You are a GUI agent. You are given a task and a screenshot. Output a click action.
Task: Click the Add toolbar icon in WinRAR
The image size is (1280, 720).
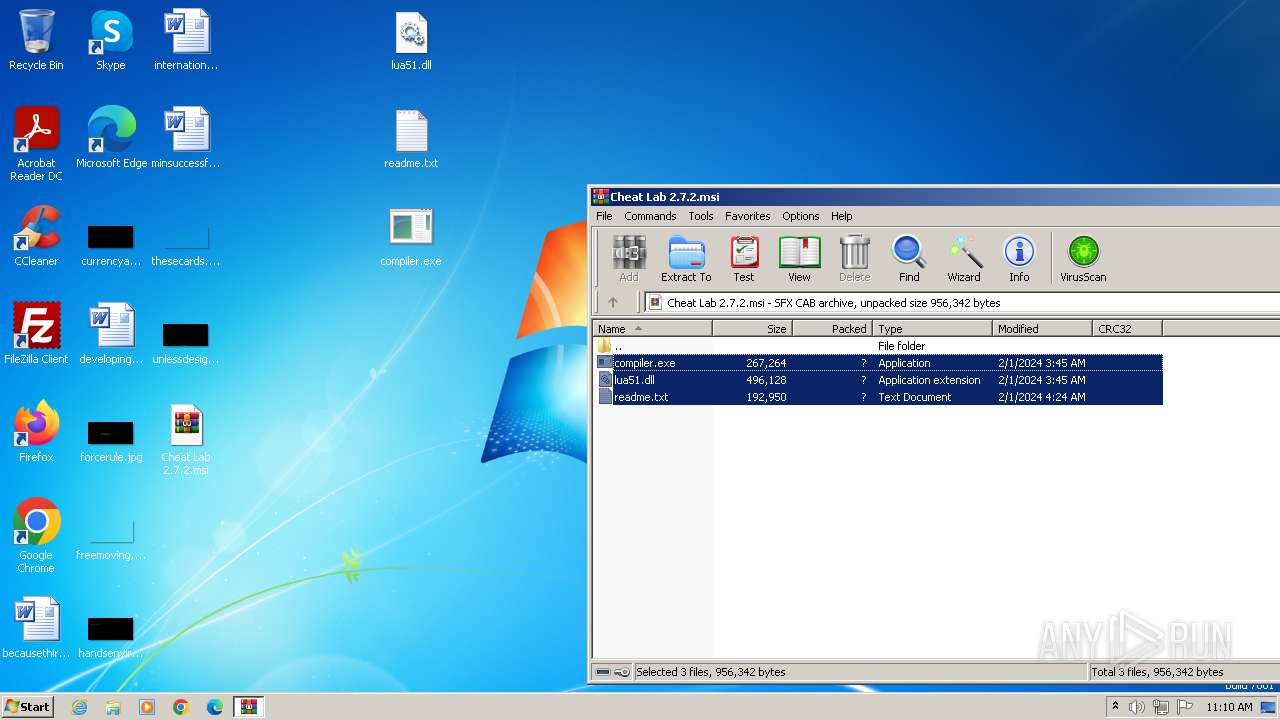point(628,259)
